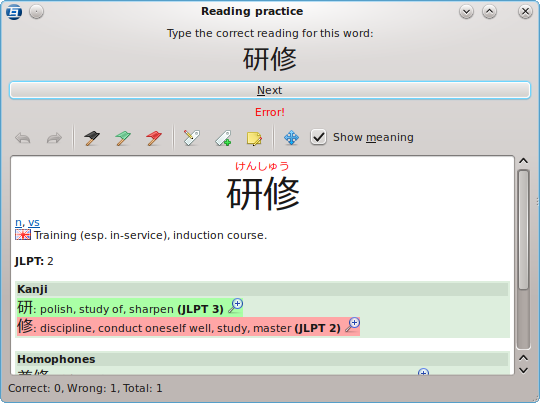
Task: Click the tag with pencil icon
Action: (192, 138)
